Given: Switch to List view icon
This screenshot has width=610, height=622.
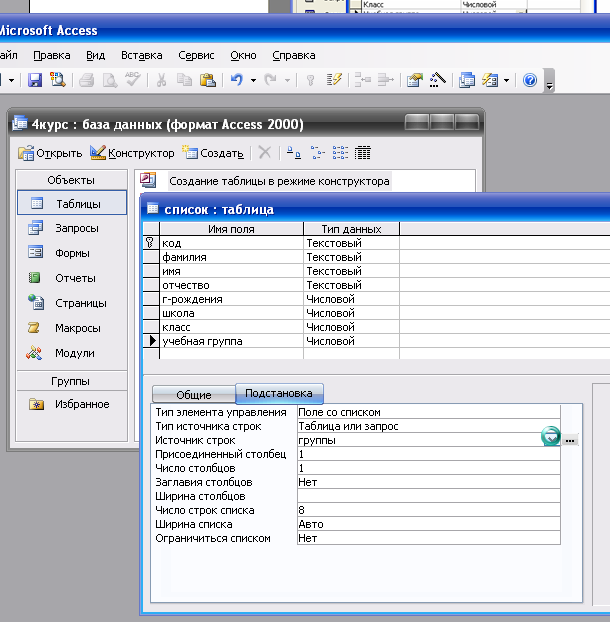Looking at the screenshot, I should tap(340, 153).
